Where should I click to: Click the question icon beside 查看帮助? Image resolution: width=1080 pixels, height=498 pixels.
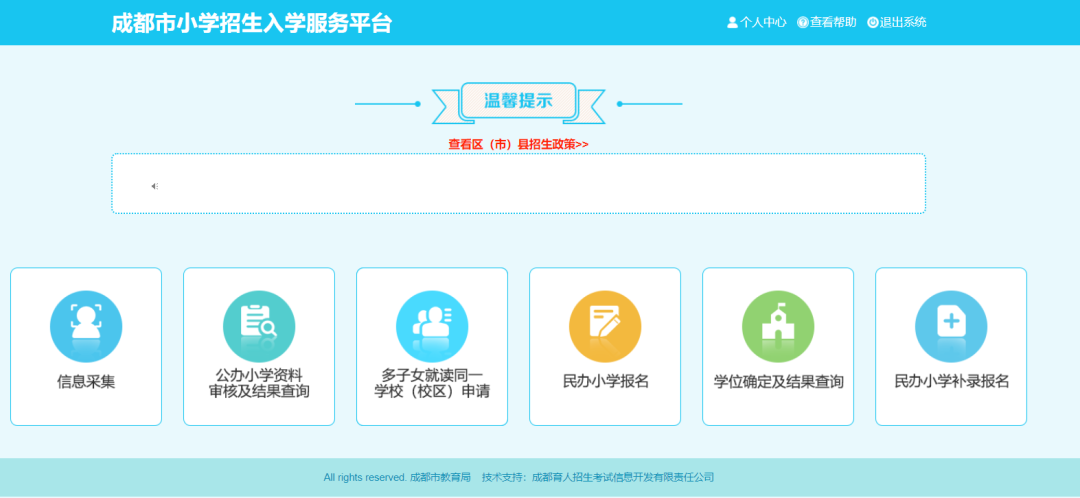pyautogui.click(x=802, y=23)
